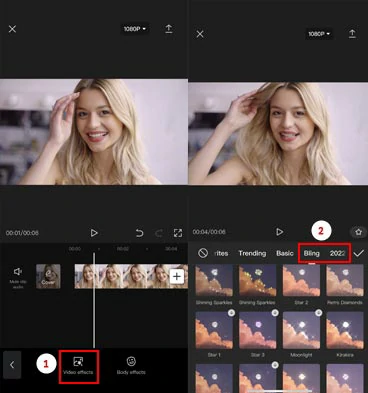The image size is (368, 393).
Task: Play the preview on the effects screen
Action: (x=279, y=232)
